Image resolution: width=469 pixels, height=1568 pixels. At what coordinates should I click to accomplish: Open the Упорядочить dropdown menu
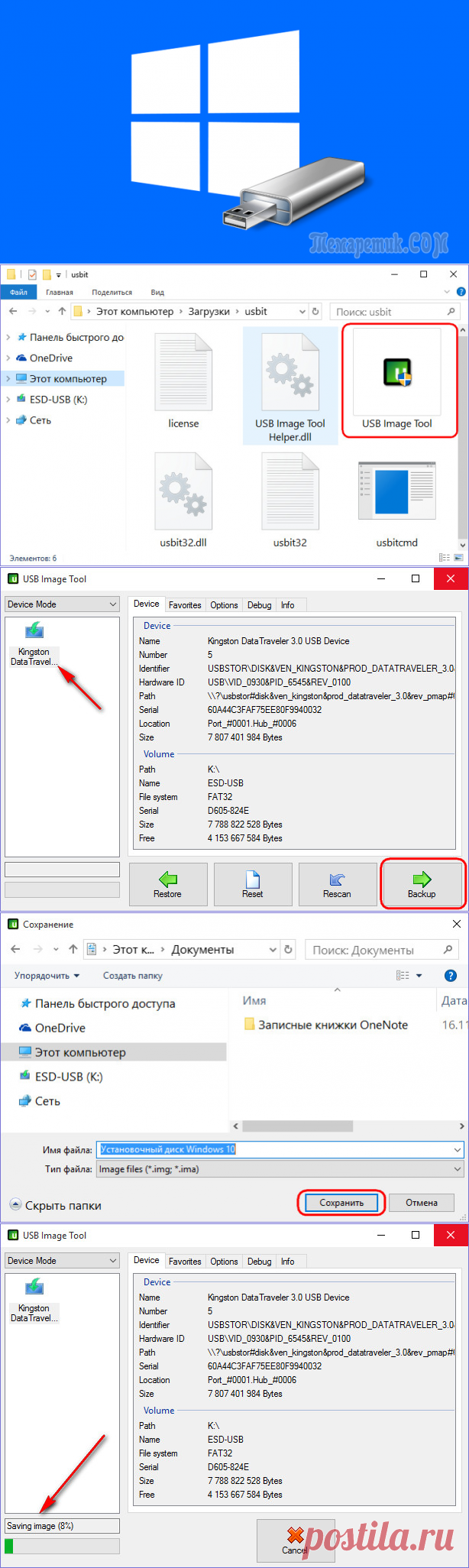pos(47,976)
